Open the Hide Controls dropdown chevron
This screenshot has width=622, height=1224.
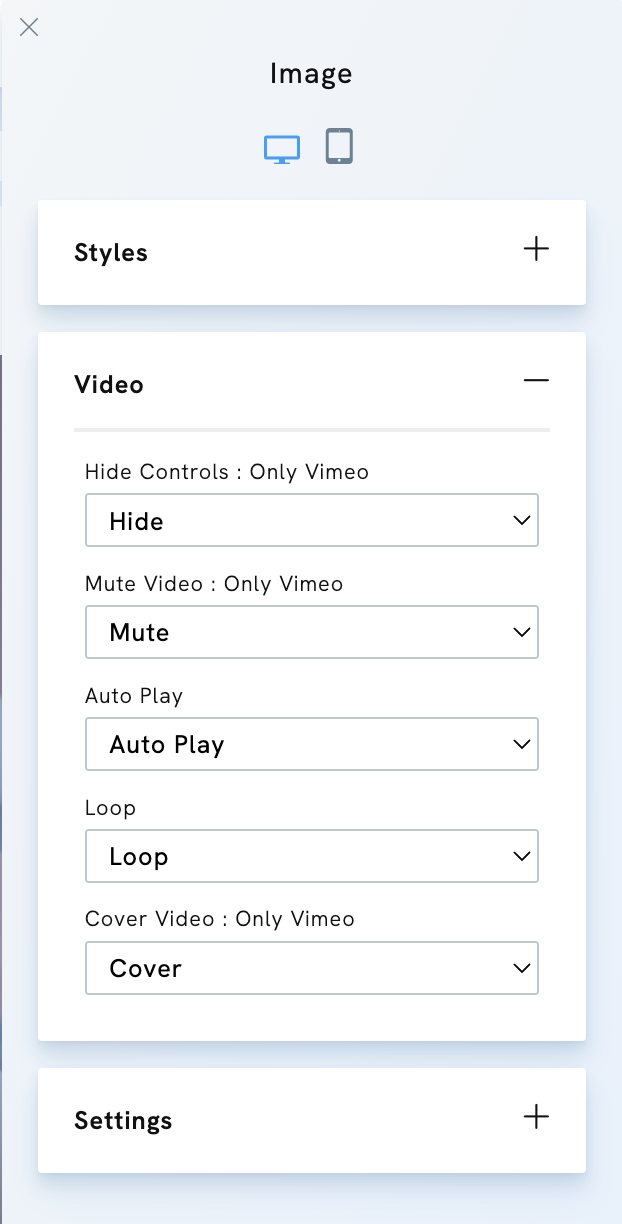click(x=520, y=520)
